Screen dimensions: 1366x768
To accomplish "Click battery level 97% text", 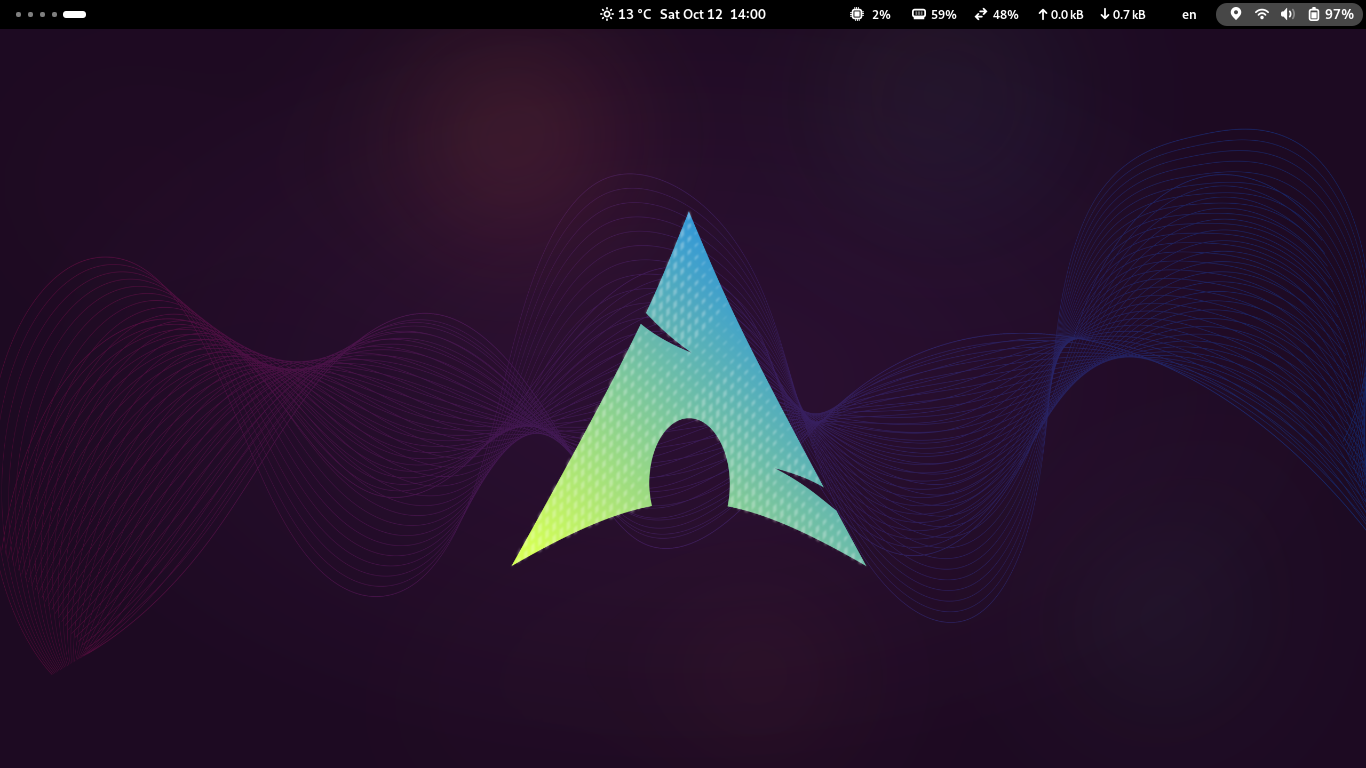I will (1339, 14).
